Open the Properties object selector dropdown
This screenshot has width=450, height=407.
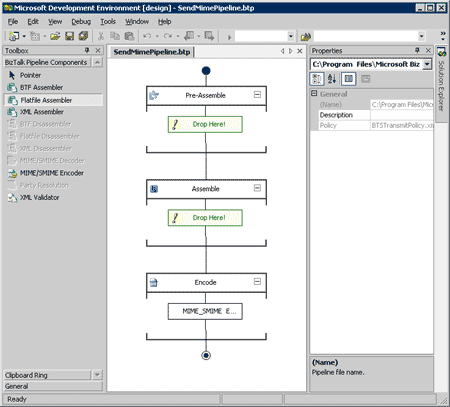point(427,64)
